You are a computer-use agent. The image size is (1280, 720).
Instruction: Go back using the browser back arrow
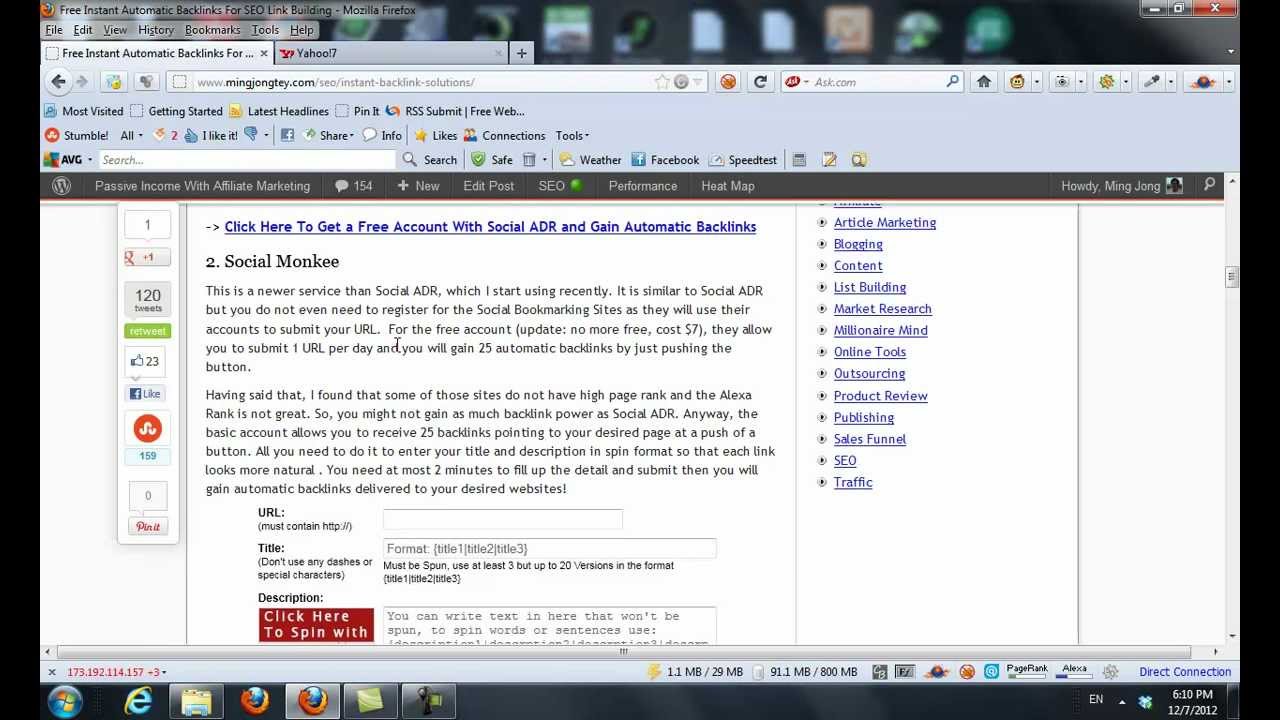pyautogui.click(x=58, y=82)
